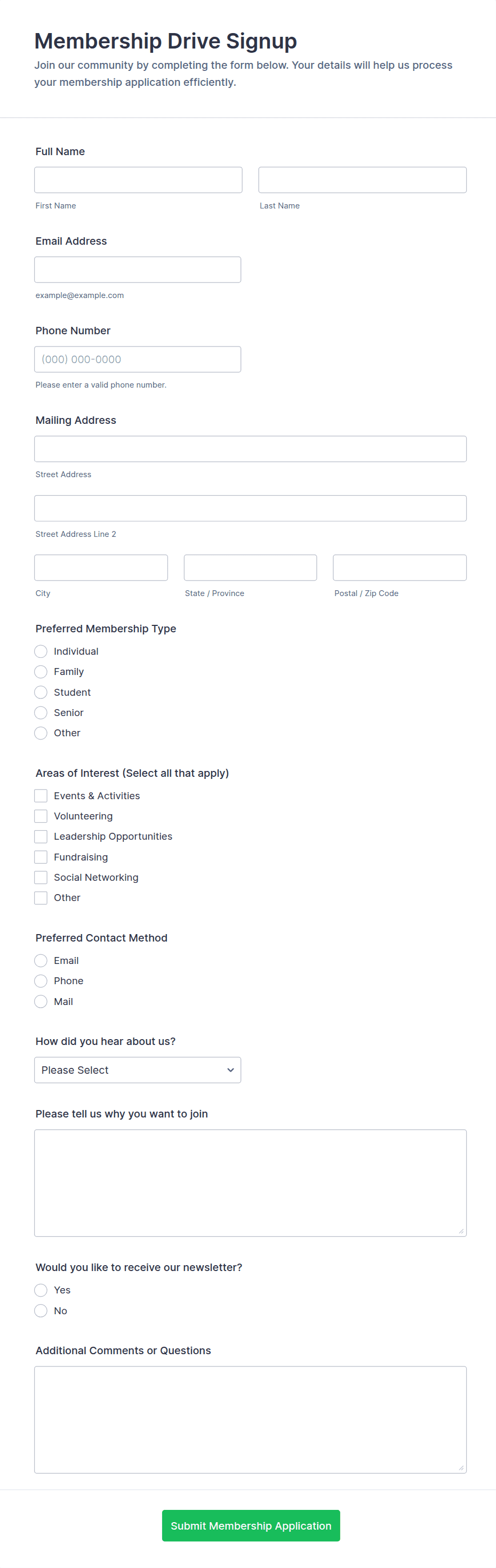The image size is (496, 1568).
Task: Click the resize handle of Additional Comments box
Action: 461,1468
